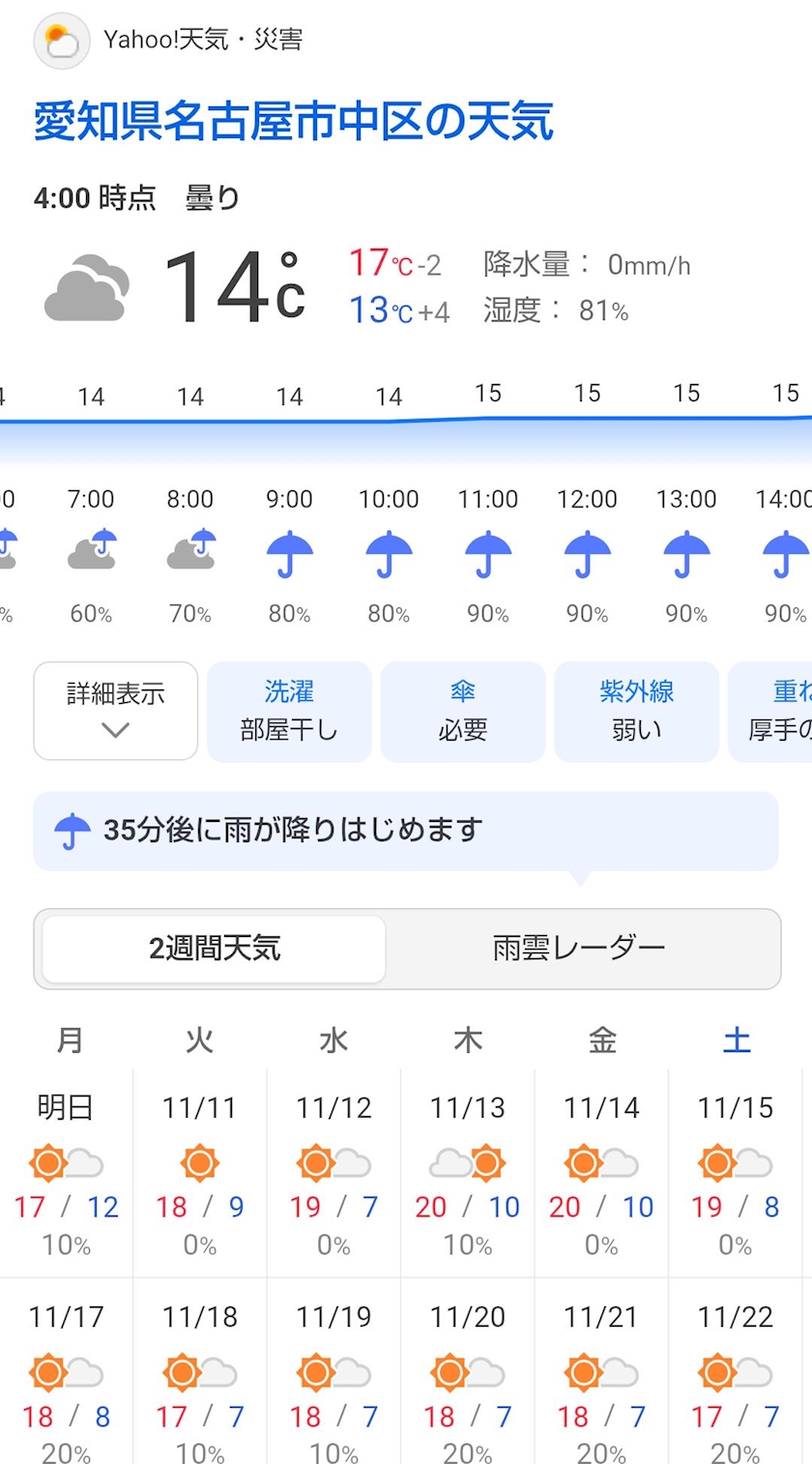The width and height of the screenshot is (812, 1464).
Task: Tap the 9:00 umbrella rain icon
Action: [289, 554]
